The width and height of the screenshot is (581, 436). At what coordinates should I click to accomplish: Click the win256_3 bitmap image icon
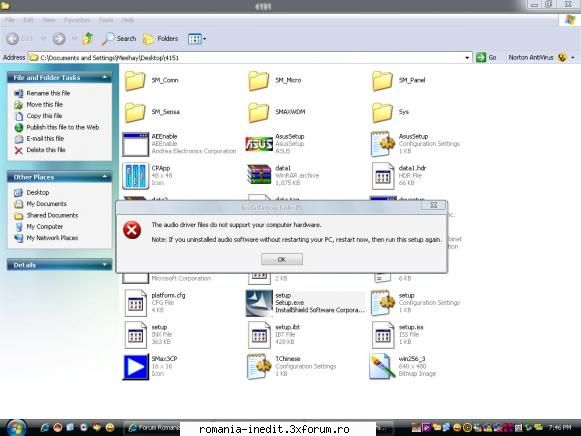pos(382,366)
